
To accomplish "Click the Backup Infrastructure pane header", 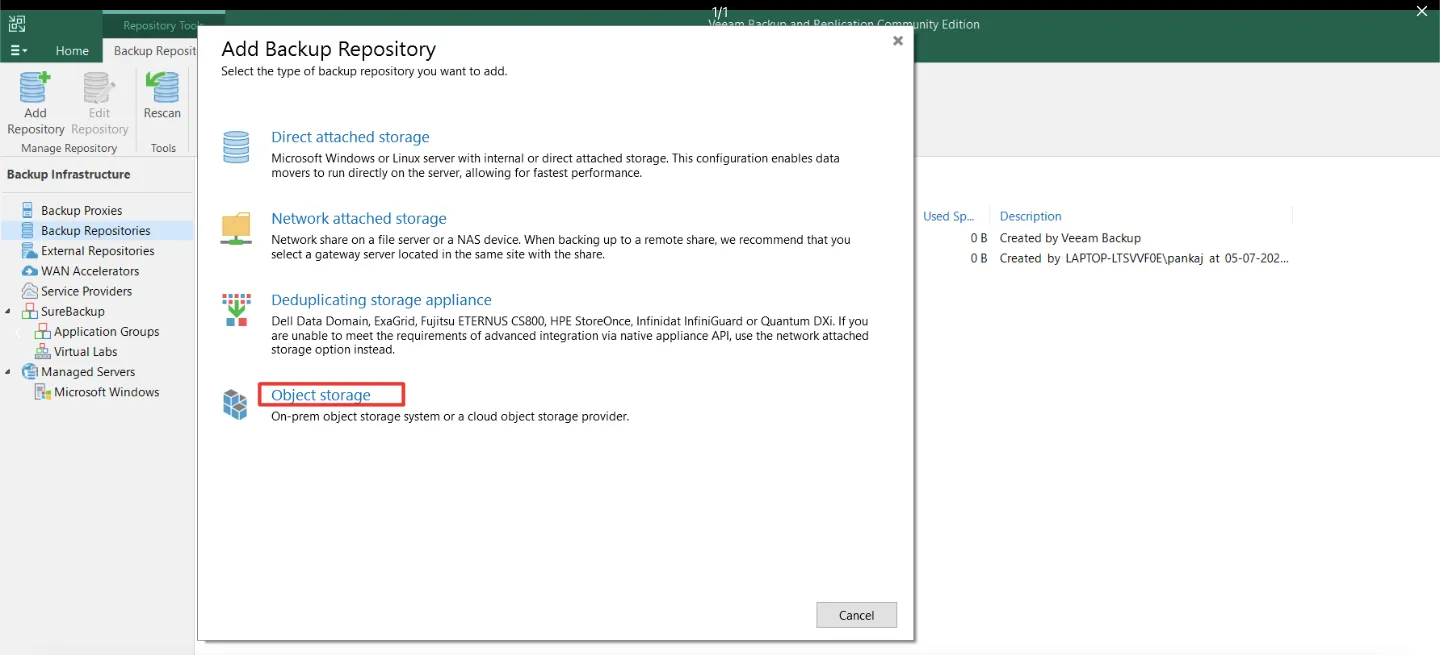I will 69,174.
